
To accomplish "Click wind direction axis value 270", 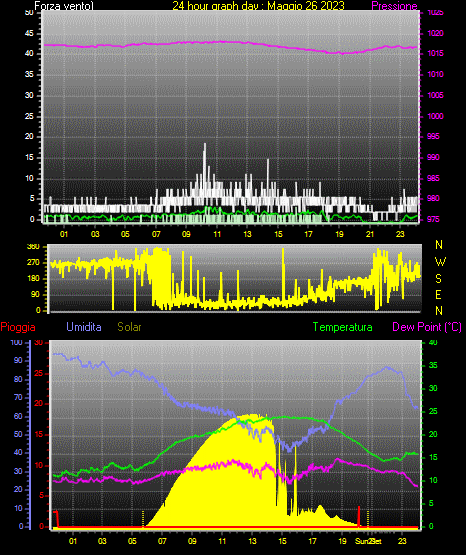I will tap(33, 263).
